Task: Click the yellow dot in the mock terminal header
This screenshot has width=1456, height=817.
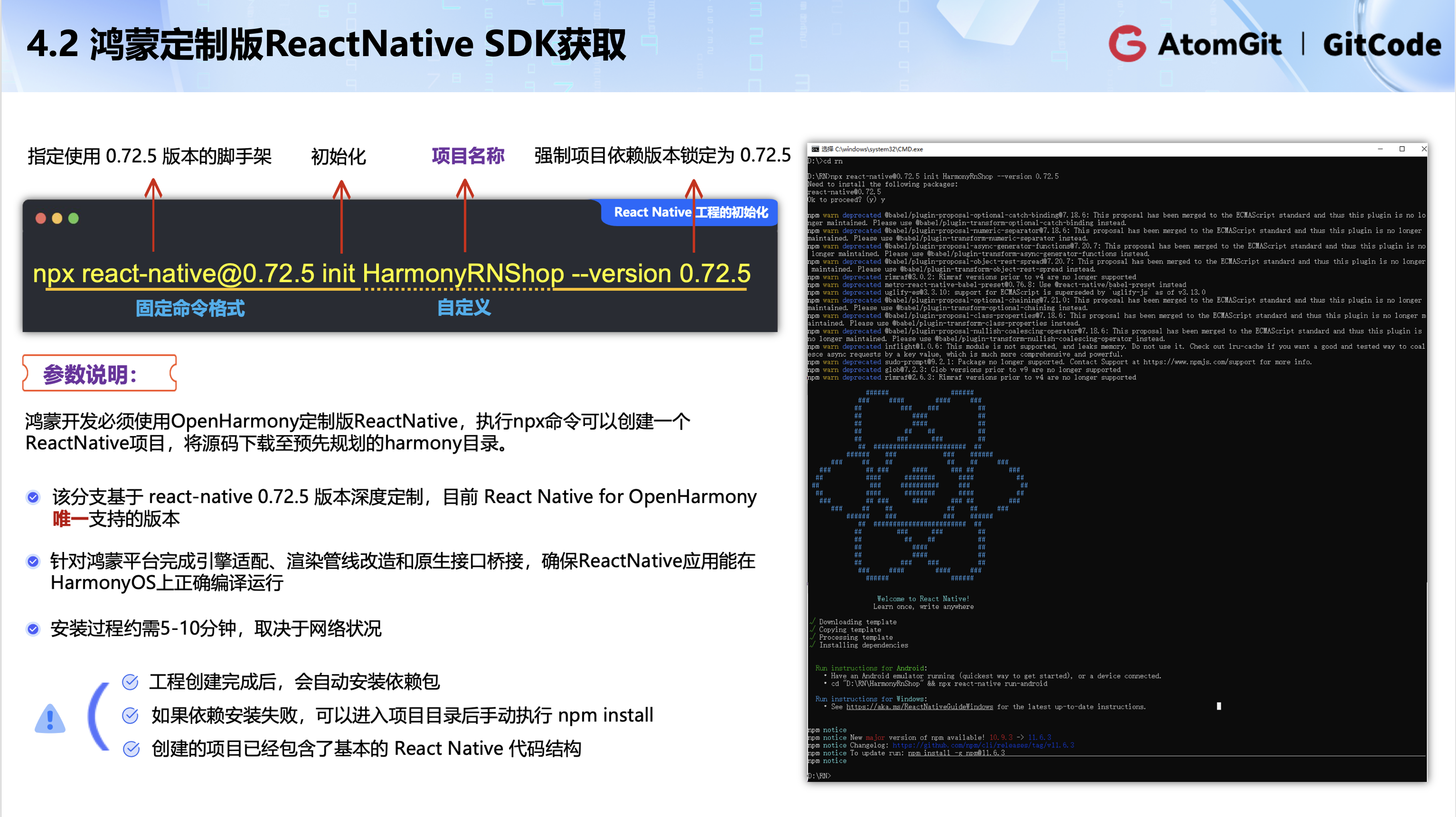Action: (x=57, y=218)
